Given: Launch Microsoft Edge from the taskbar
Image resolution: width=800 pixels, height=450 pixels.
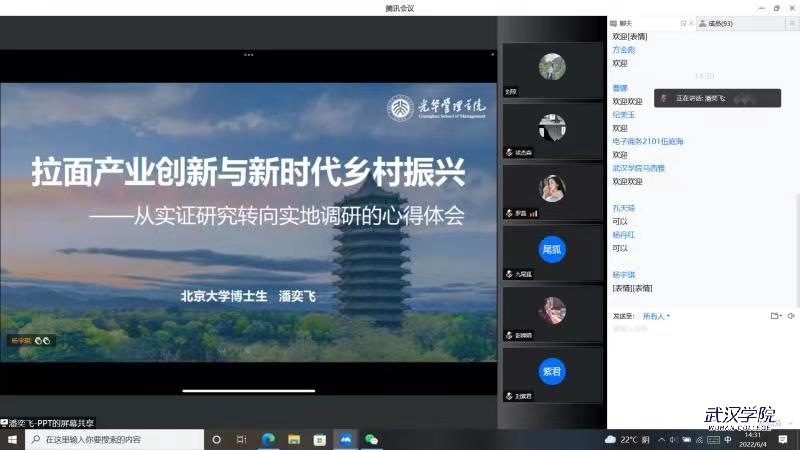Looking at the screenshot, I should coord(268,439).
